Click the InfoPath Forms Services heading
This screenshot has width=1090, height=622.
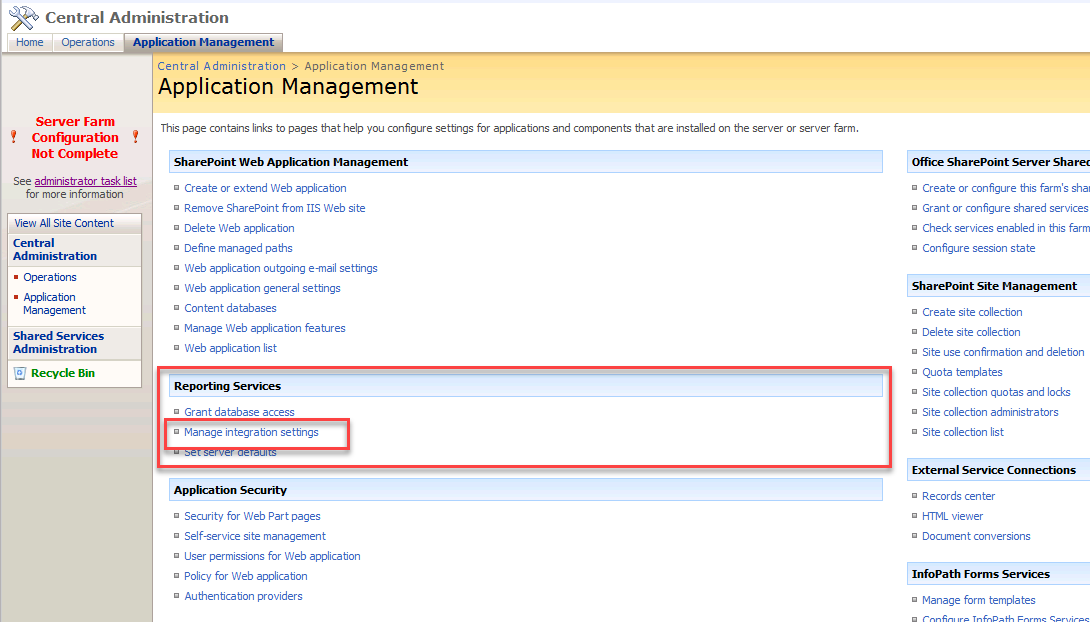tap(981, 575)
